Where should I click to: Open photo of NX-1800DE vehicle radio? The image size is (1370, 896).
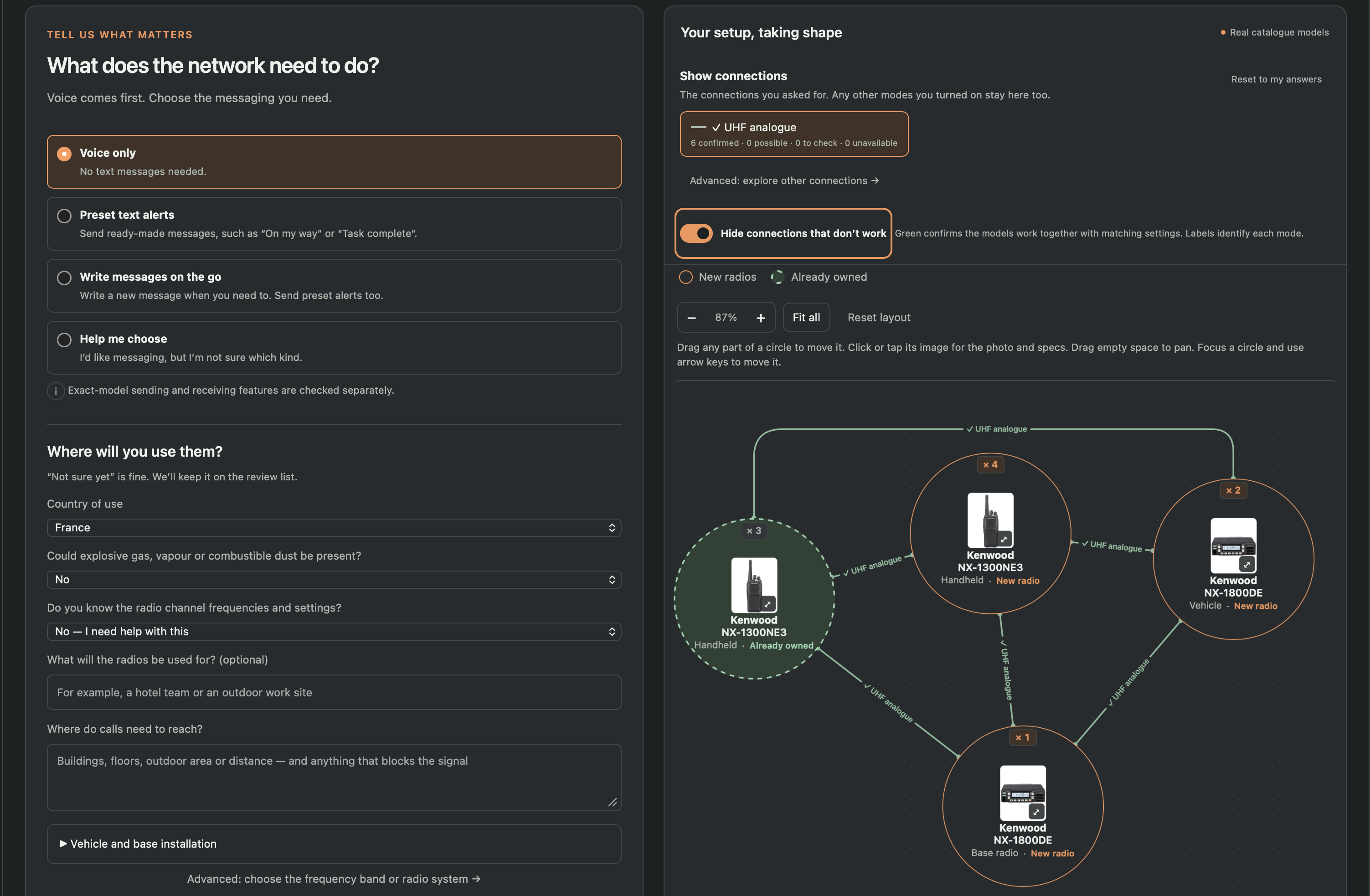[1233, 546]
